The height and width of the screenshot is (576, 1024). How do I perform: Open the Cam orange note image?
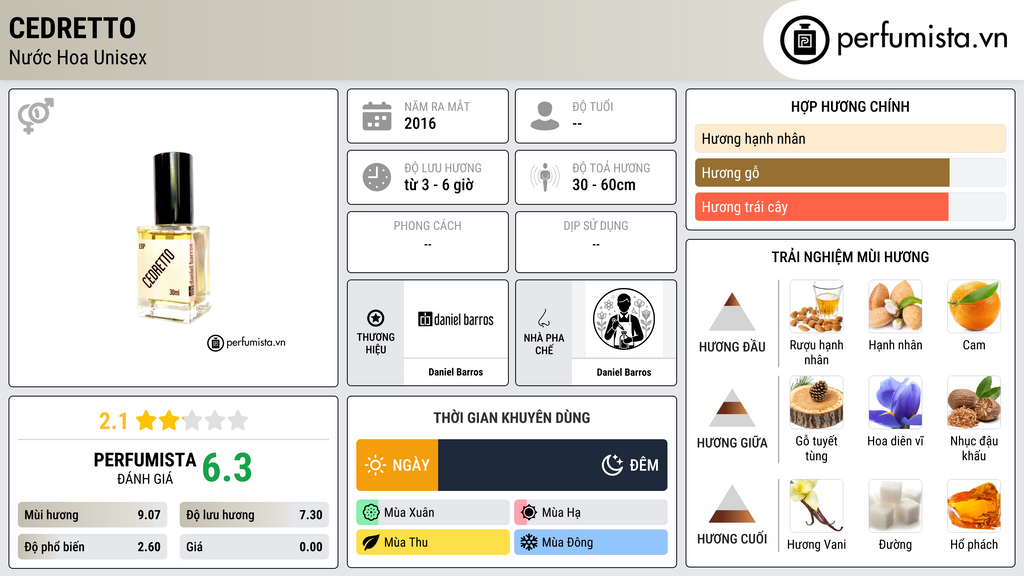974,306
